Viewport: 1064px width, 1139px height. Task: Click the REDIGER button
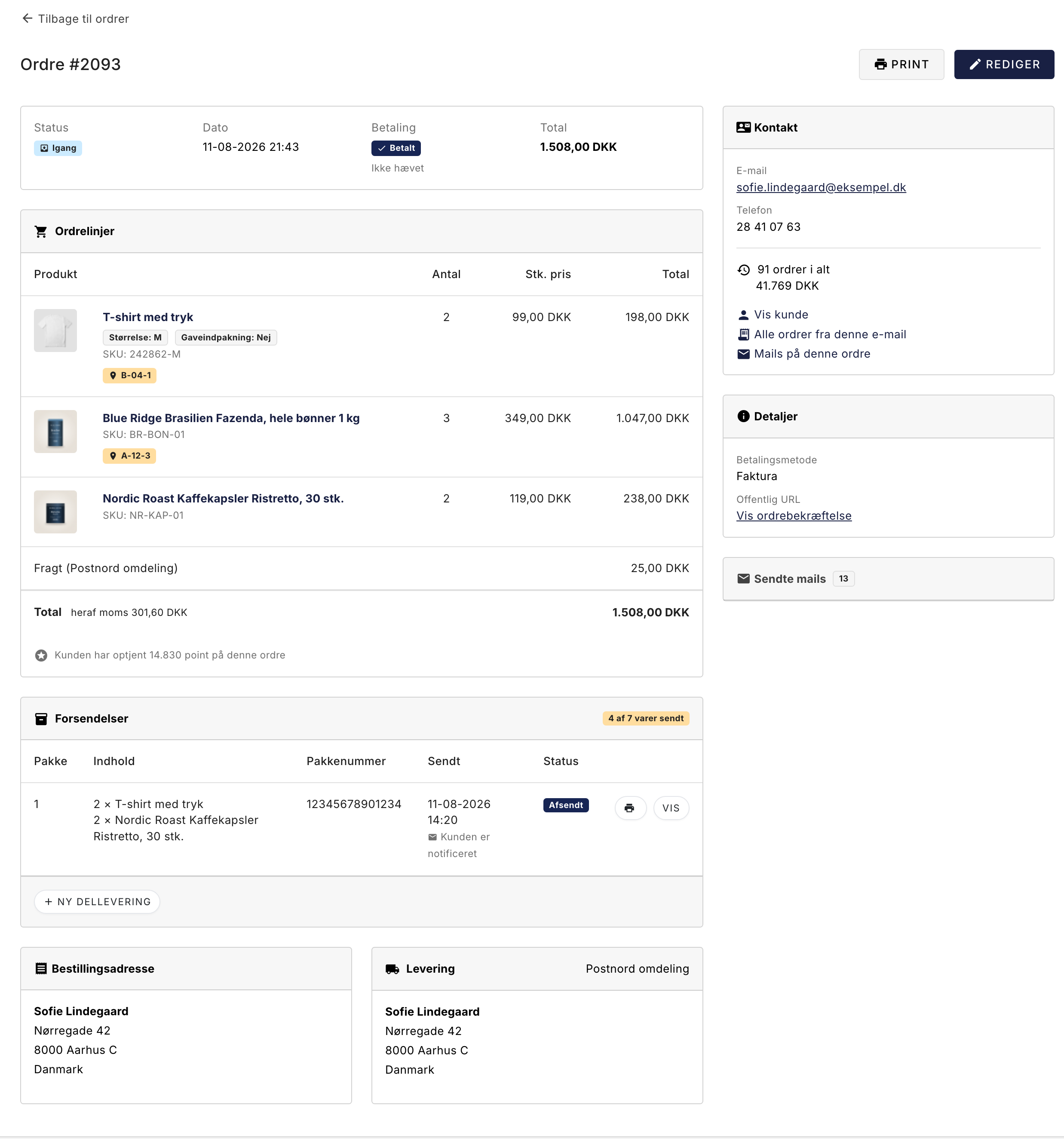(1003, 64)
